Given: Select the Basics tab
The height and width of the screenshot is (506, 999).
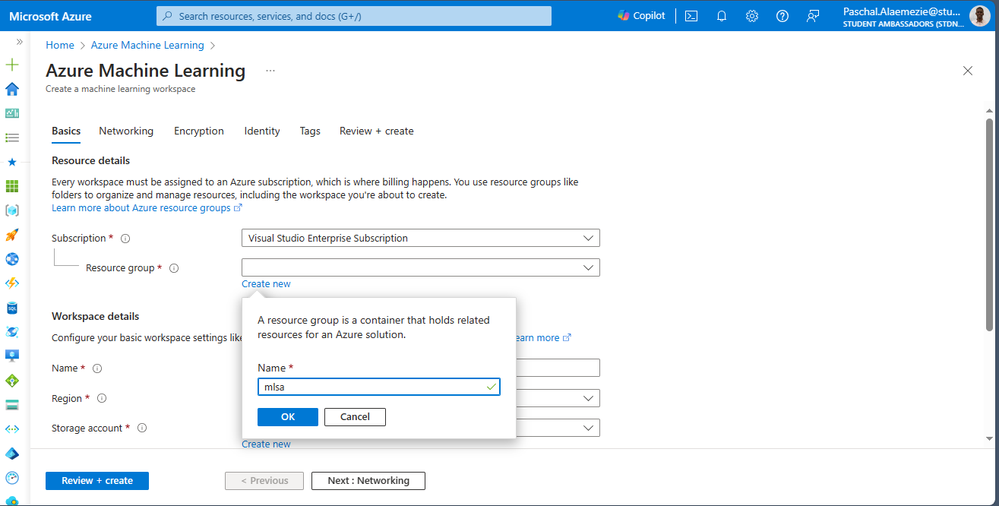Looking at the screenshot, I should (66, 131).
